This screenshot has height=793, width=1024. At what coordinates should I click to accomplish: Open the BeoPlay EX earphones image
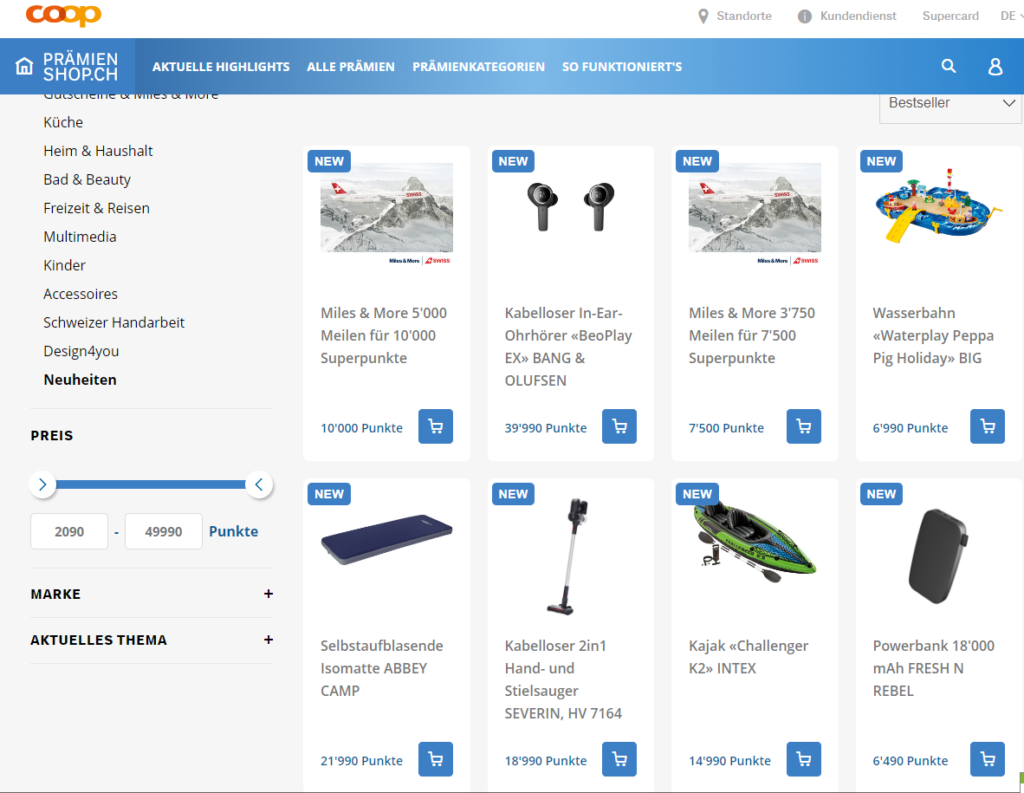click(x=571, y=207)
